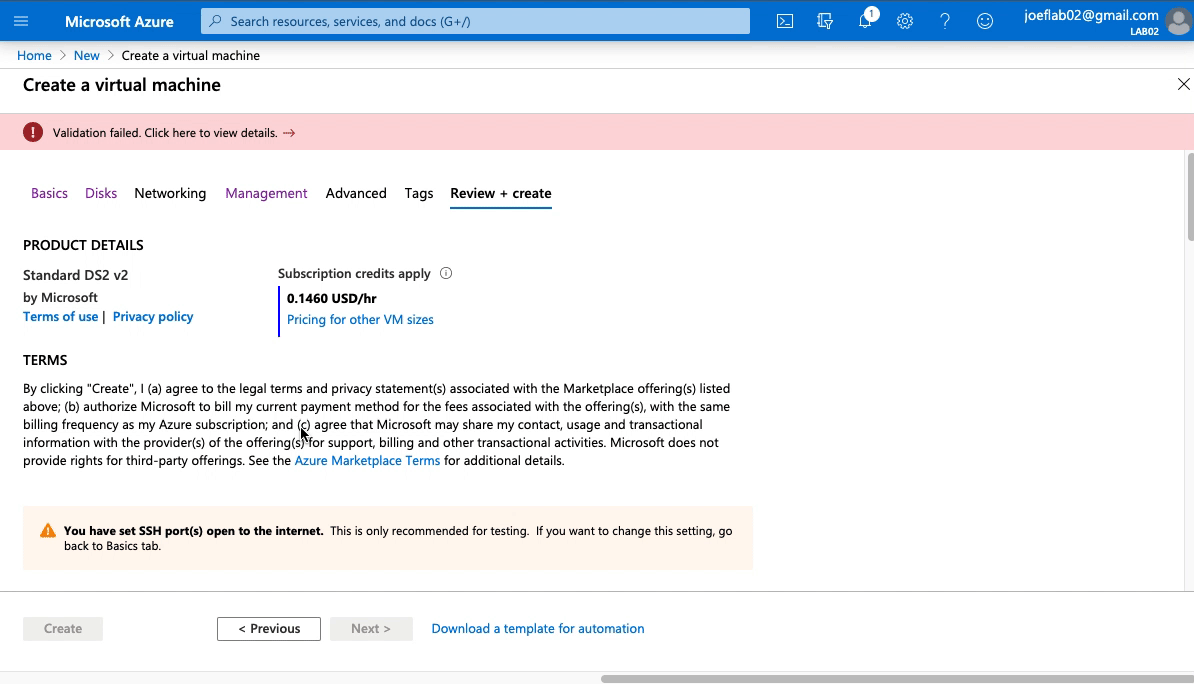Open the hamburger portal menu

point(21,21)
